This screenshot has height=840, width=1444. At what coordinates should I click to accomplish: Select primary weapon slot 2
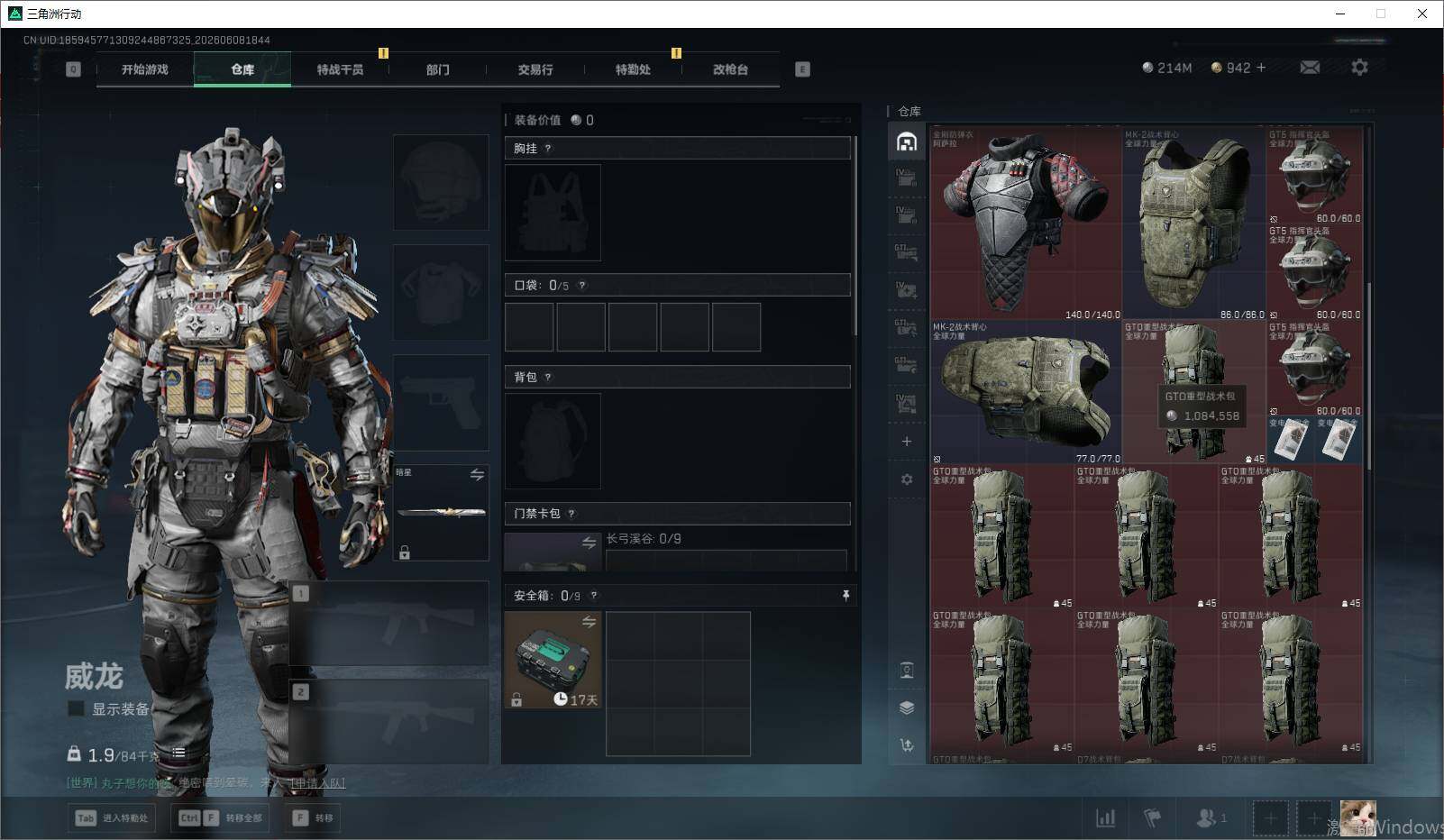(x=389, y=721)
